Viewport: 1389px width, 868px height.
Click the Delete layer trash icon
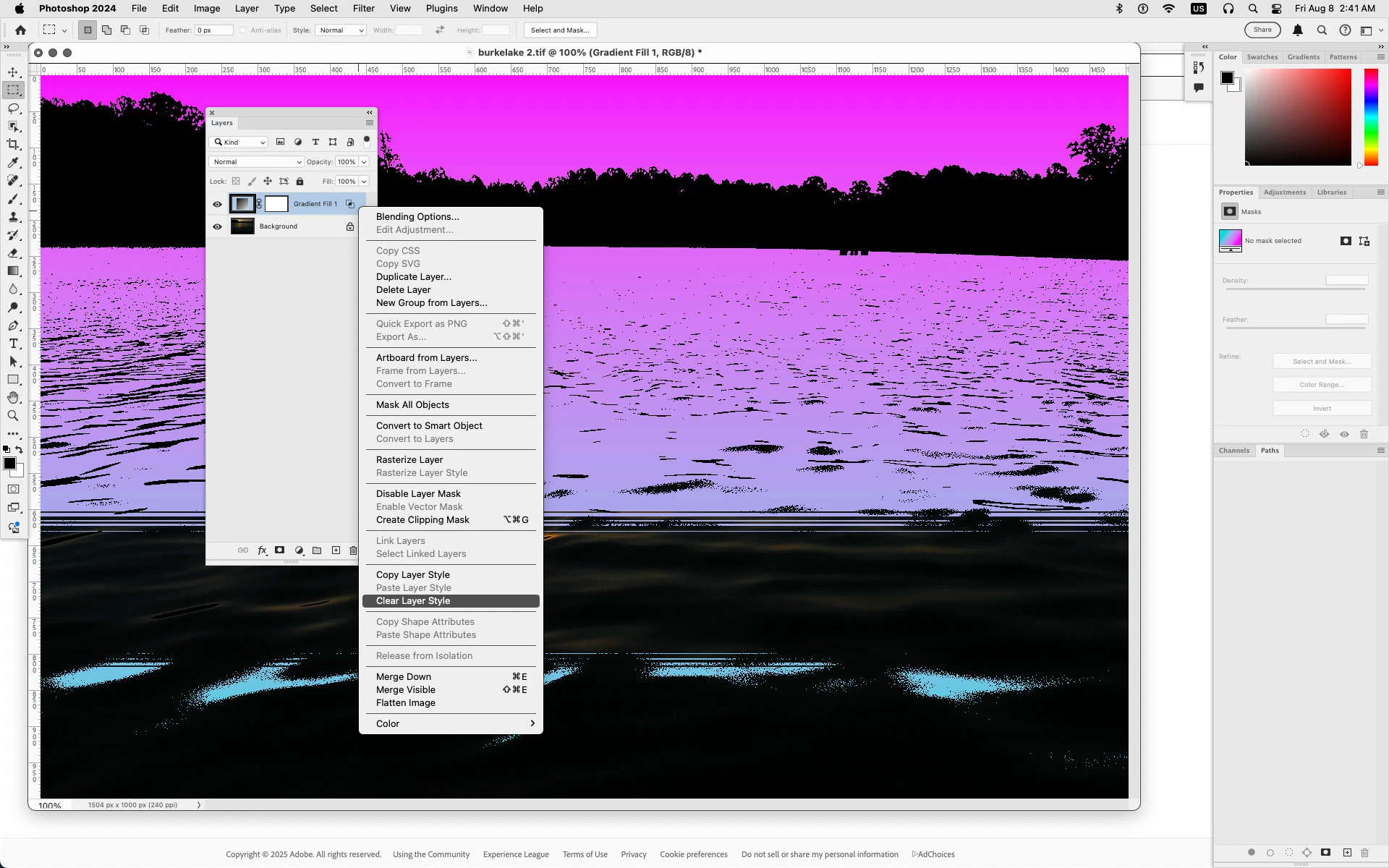[x=353, y=550]
